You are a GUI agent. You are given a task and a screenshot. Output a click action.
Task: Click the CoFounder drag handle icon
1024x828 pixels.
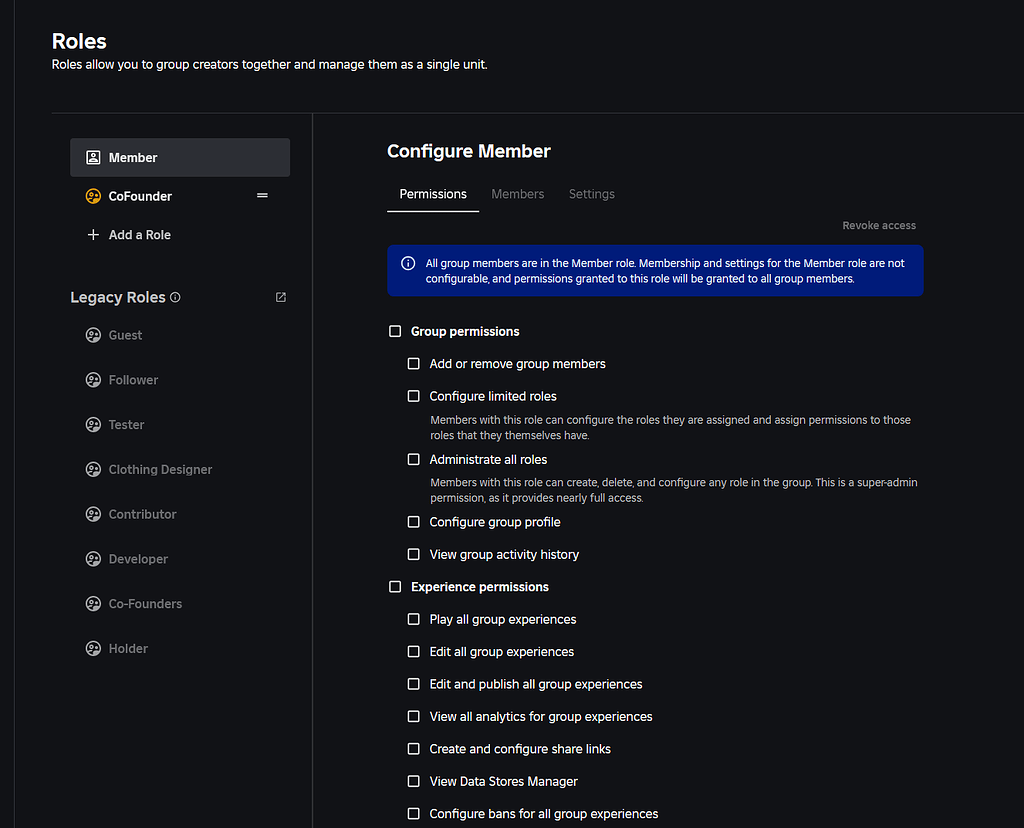pos(262,196)
